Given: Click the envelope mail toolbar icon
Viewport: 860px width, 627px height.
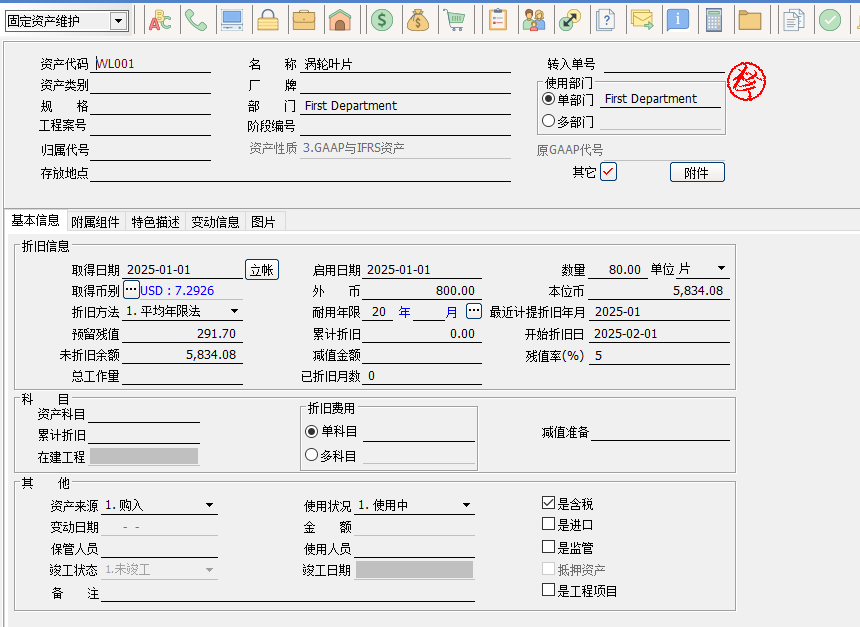Looking at the screenshot, I should [x=641, y=20].
